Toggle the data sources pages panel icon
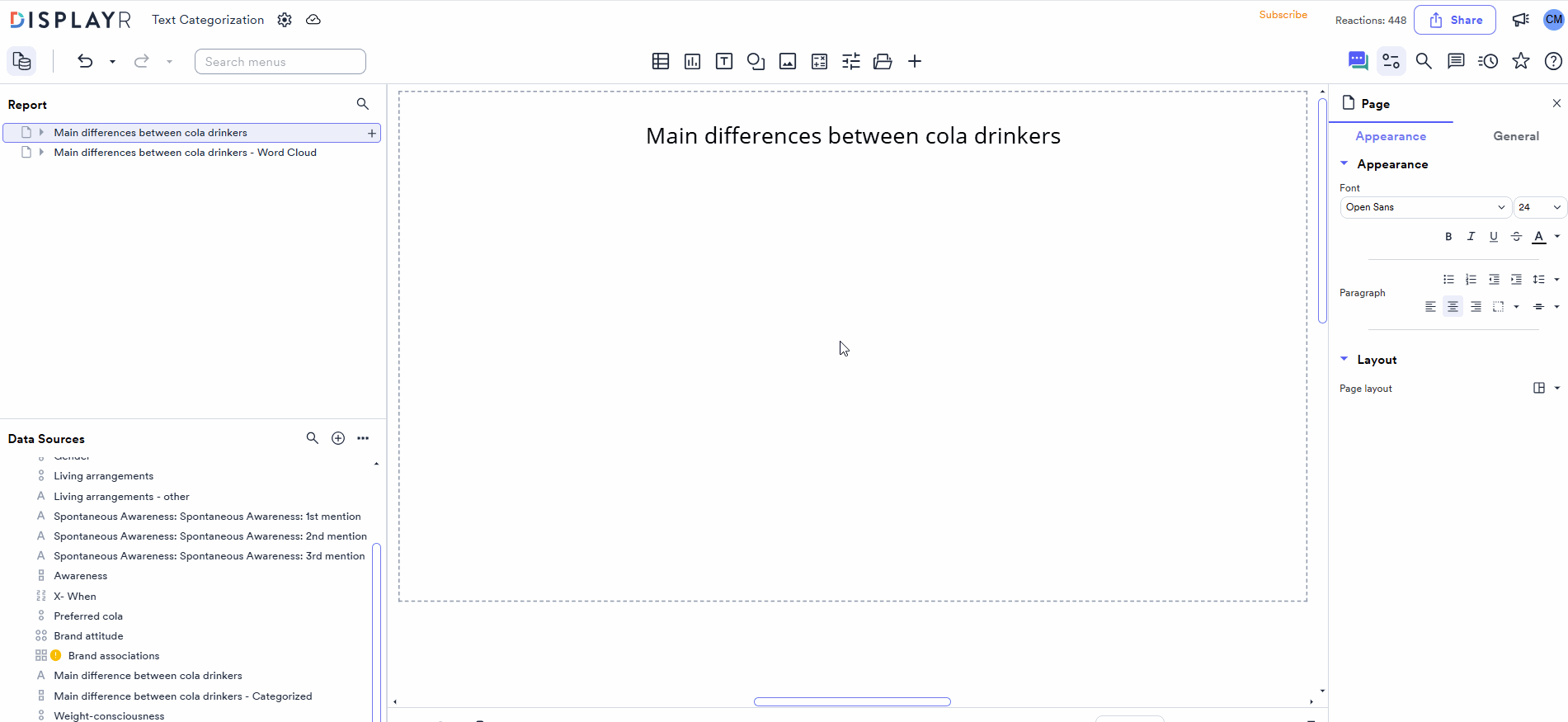The width and height of the screenshot is (1568, 722). [21, 61]
